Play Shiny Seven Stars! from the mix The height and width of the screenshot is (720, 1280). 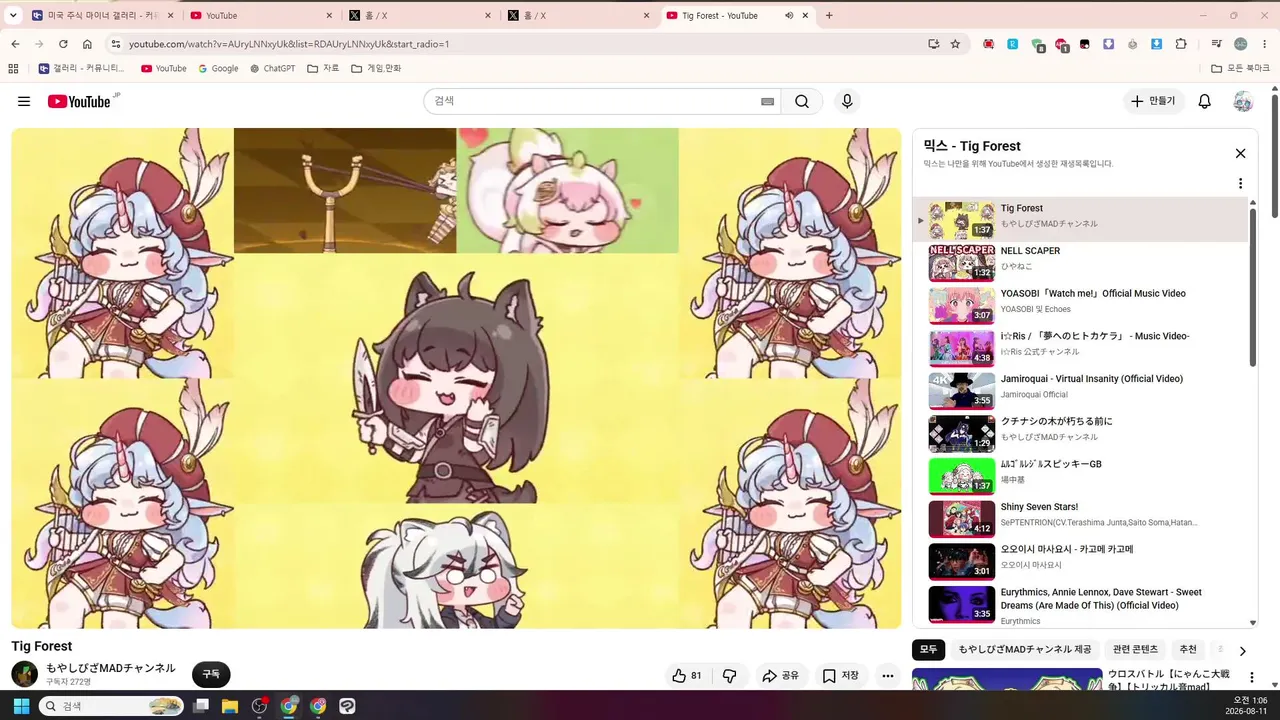[x=1081, y=519]
